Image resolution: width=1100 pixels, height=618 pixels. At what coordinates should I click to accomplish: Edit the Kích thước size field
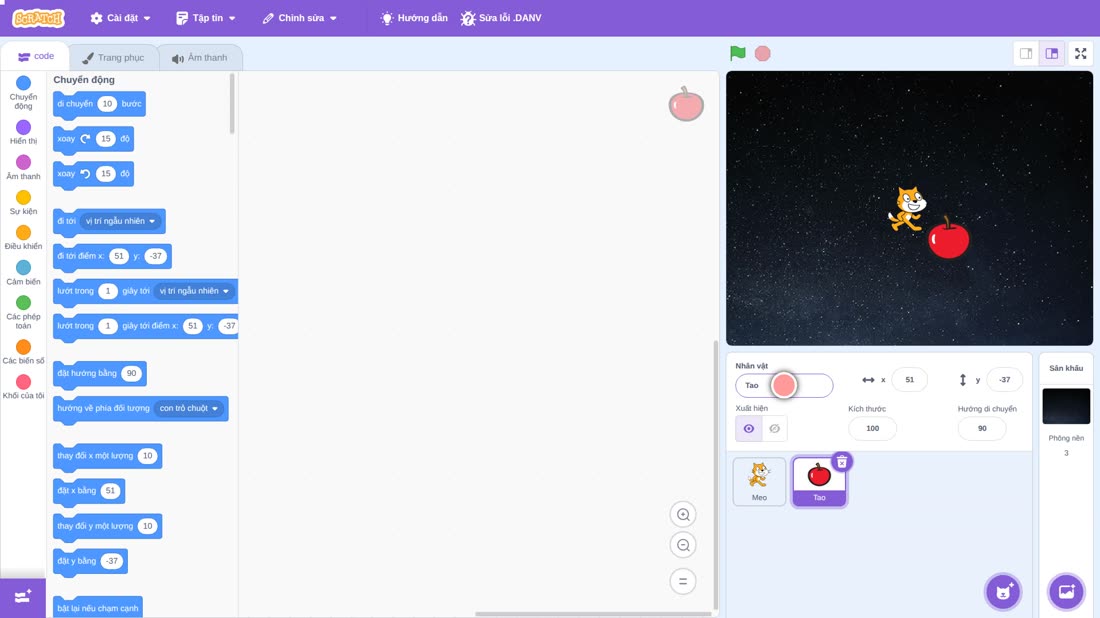point(872,429)
